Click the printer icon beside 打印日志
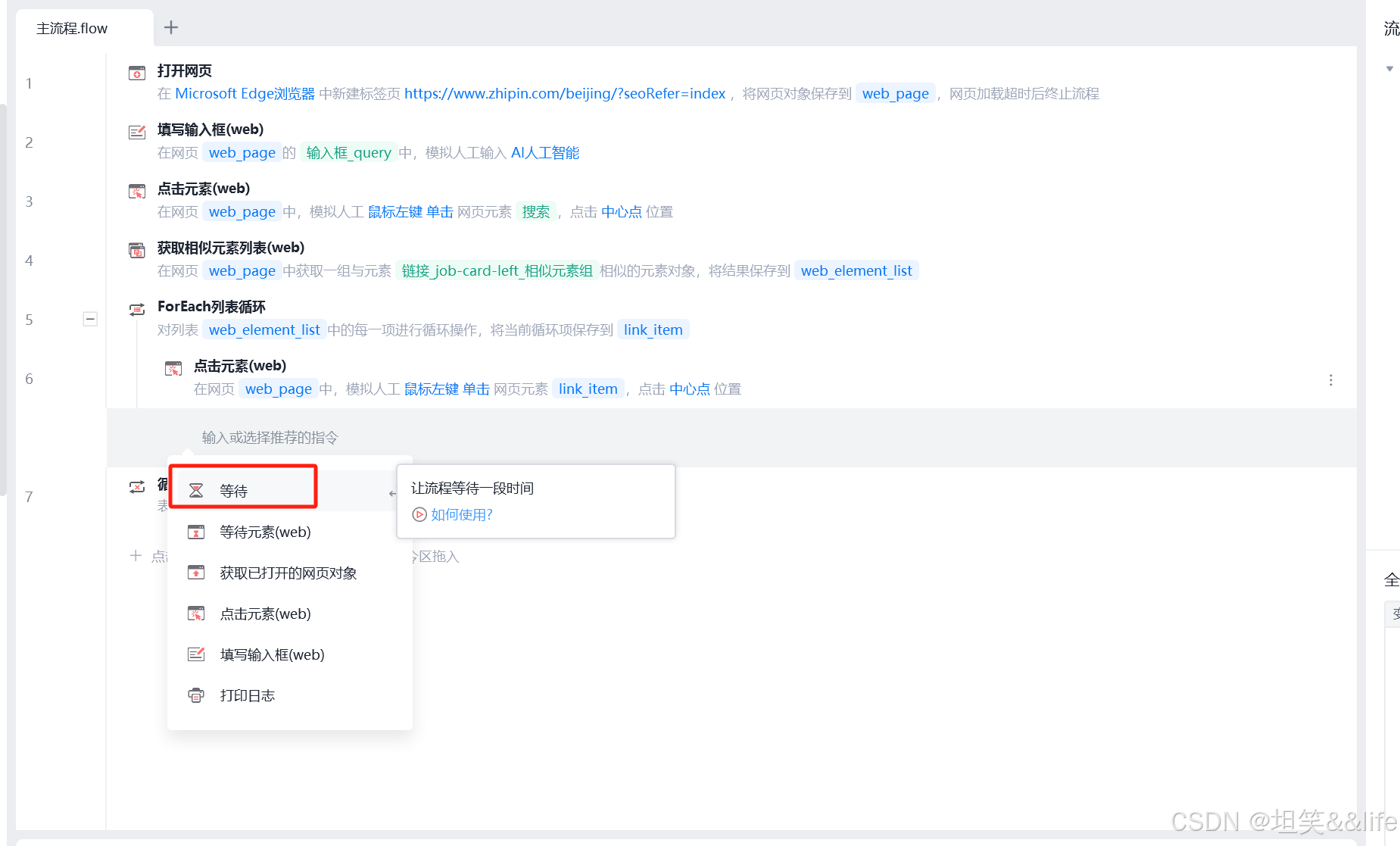Viewport: 1400px width, 846px height. (196, 695)
